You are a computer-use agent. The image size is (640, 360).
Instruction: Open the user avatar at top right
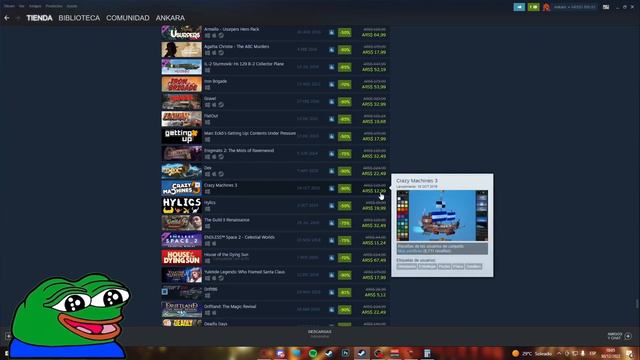coord(546,7)
